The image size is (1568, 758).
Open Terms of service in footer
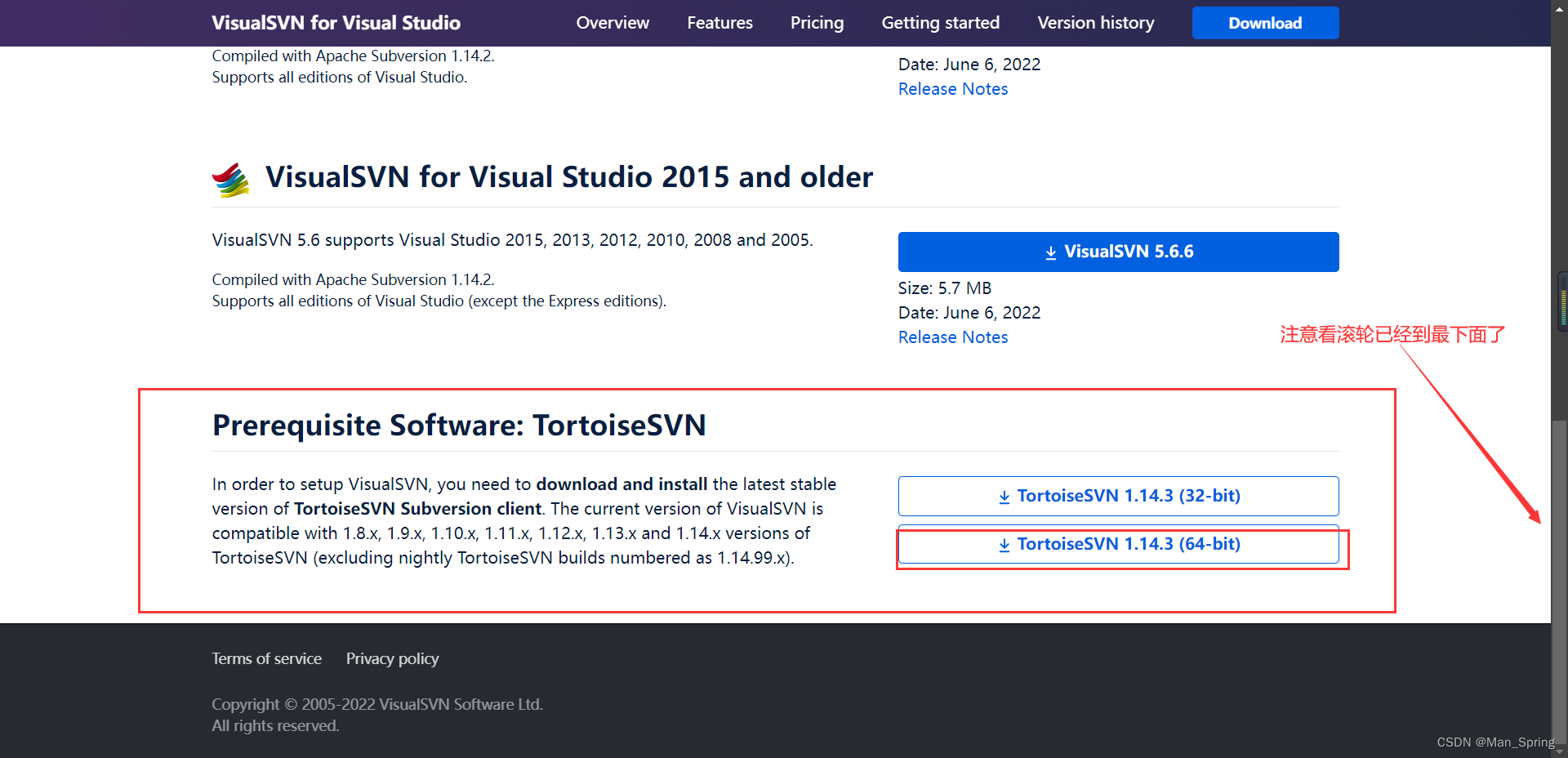tap(266, 658)
